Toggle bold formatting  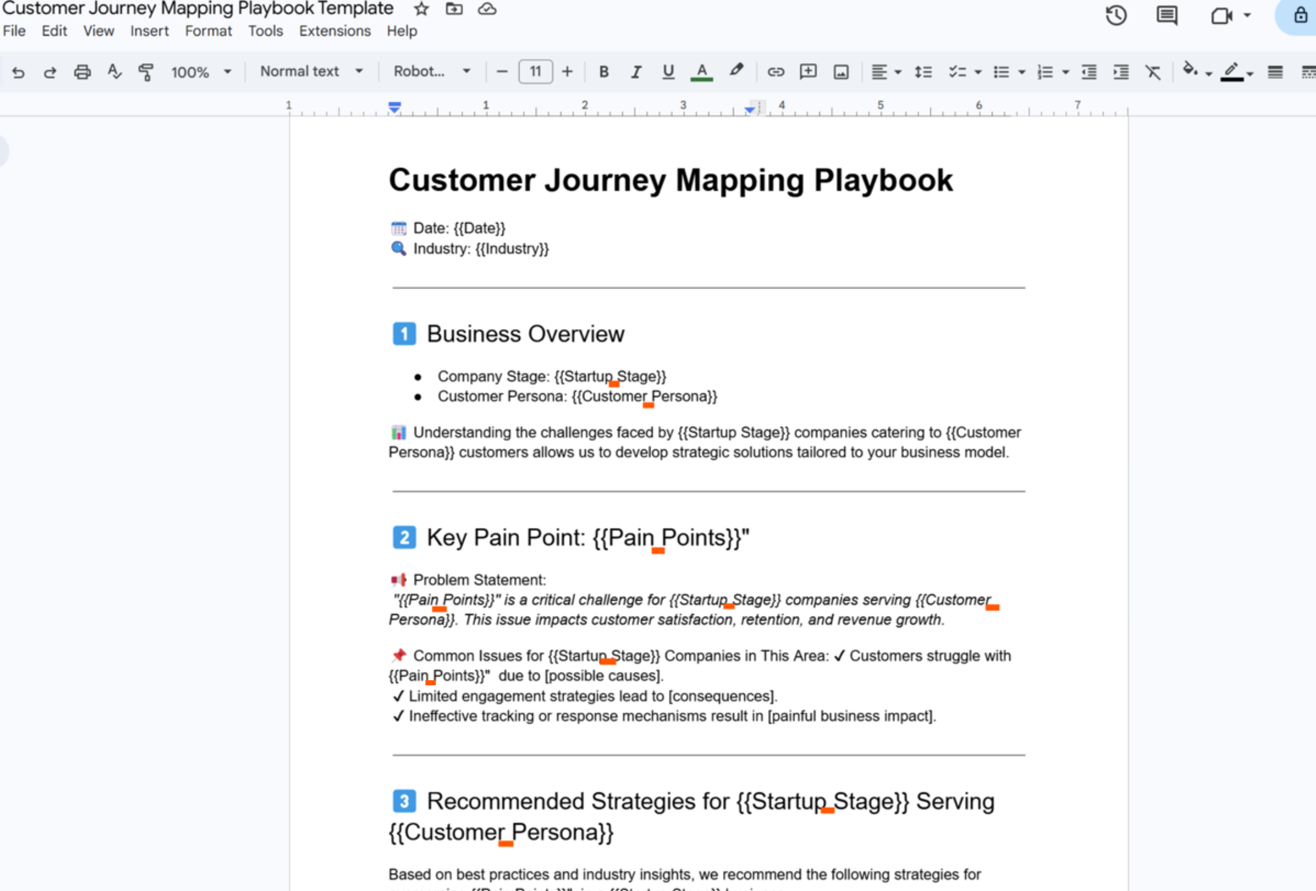603,72
